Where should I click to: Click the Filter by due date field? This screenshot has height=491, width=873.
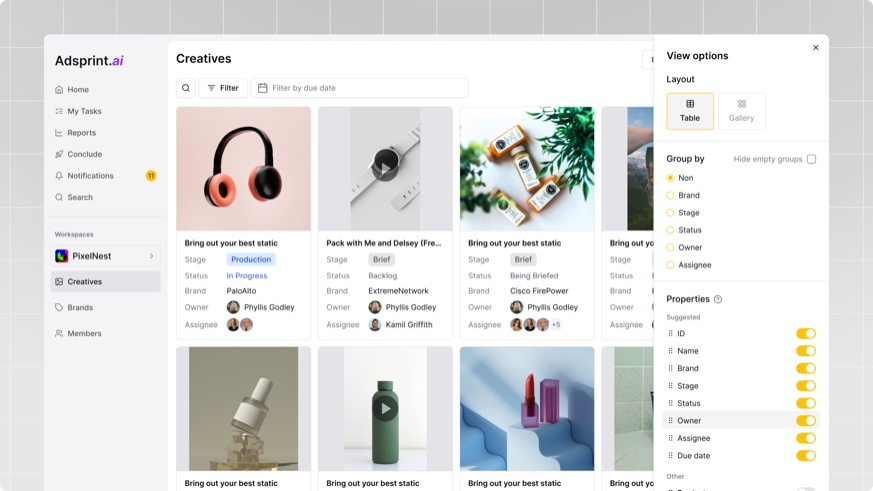coord(360,88)
